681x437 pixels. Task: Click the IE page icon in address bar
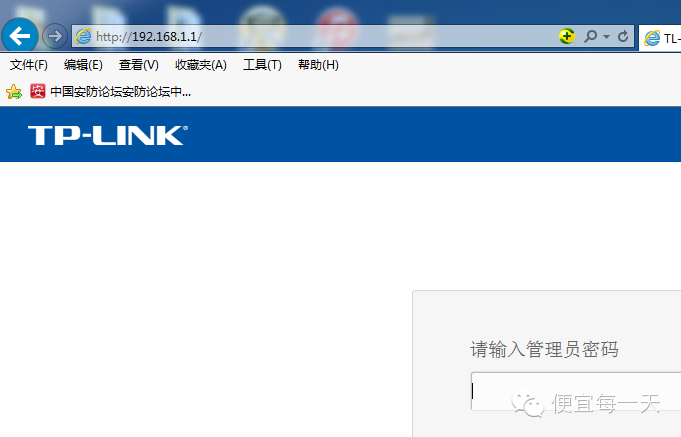pyautogui.click(x=83, y=36)
